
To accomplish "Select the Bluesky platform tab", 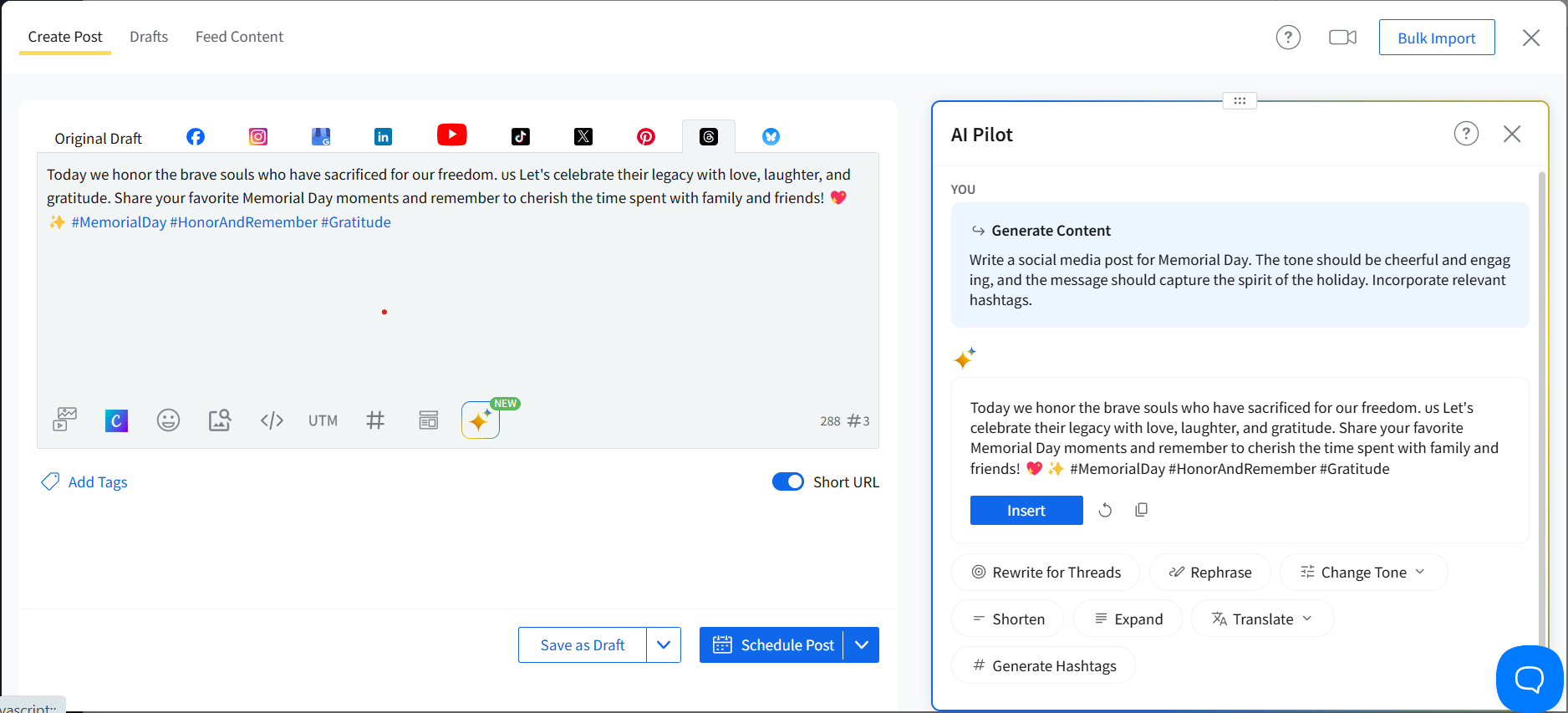I will pyautogui.click(x=771, y=136).
